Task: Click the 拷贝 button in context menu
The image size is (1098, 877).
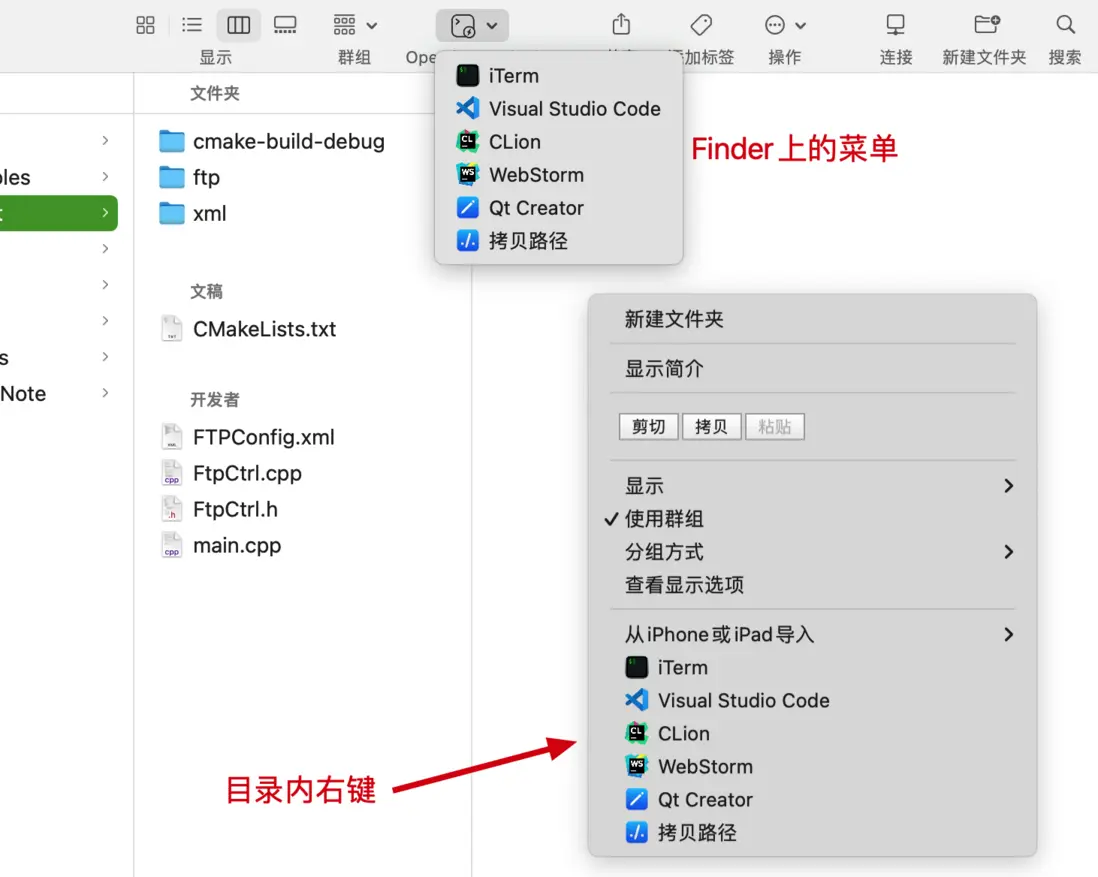Action: click(711, 427)
